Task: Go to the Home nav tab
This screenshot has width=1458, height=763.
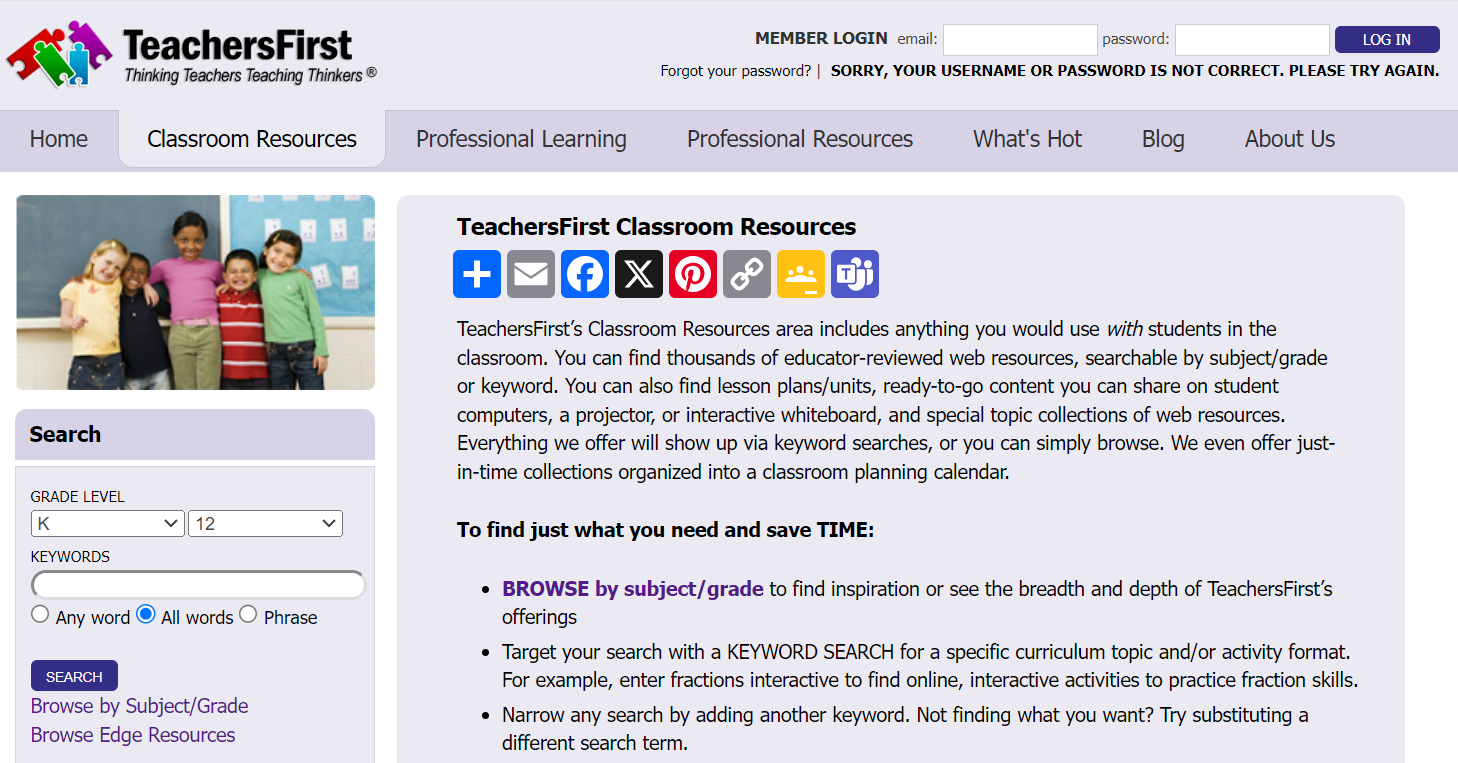Action: pyautogui.click(x=59, y=139)
